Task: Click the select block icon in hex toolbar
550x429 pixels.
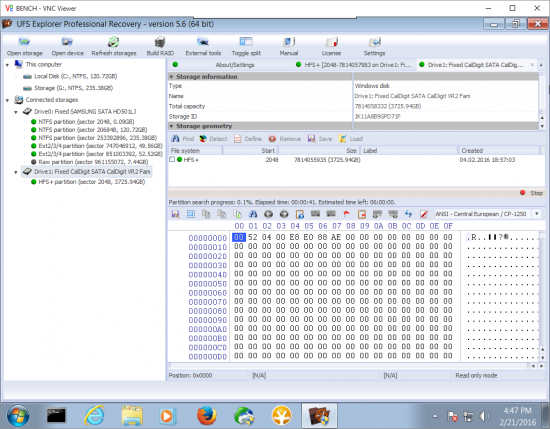Action: tap(191, 214)
